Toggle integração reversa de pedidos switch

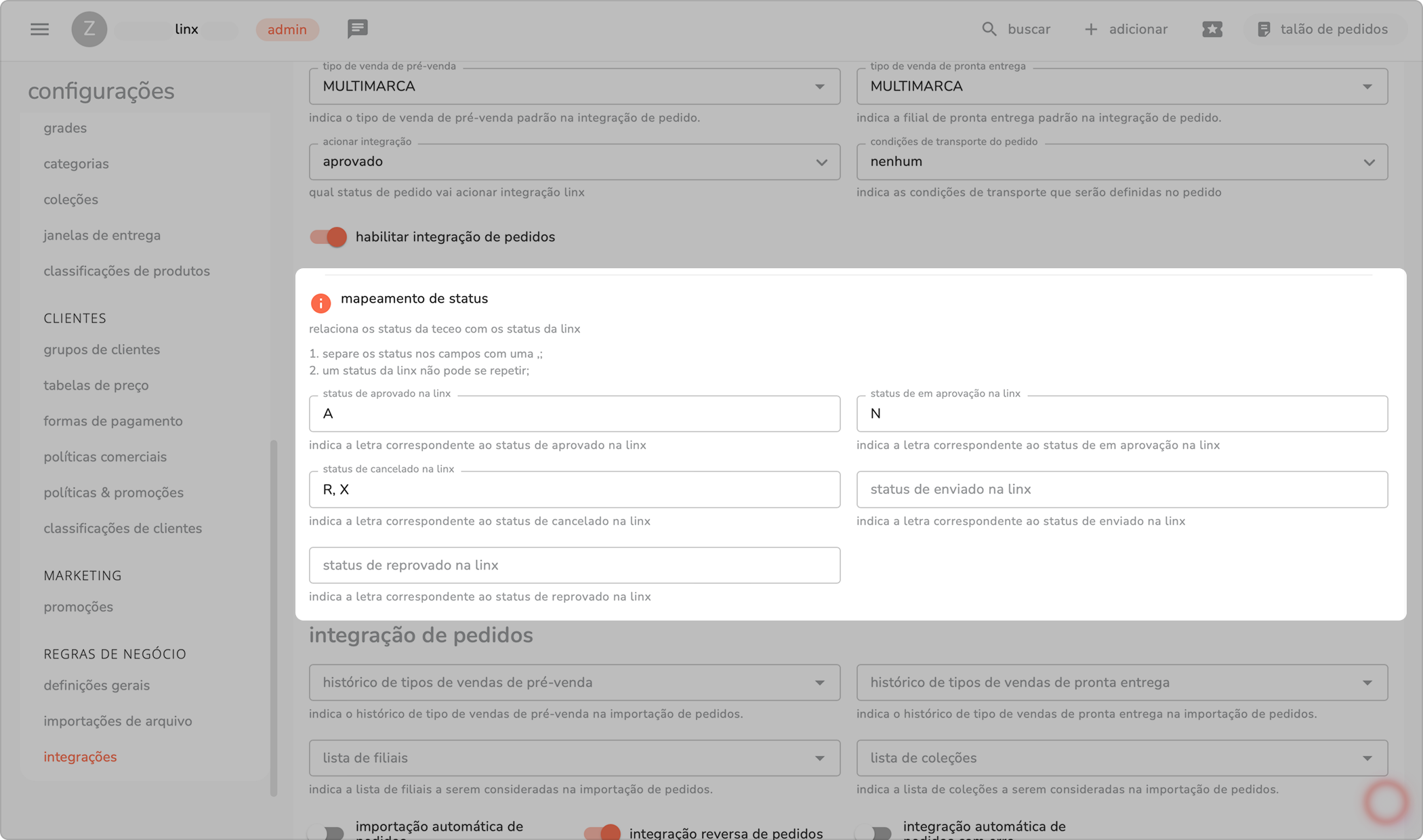click(602, 832)
